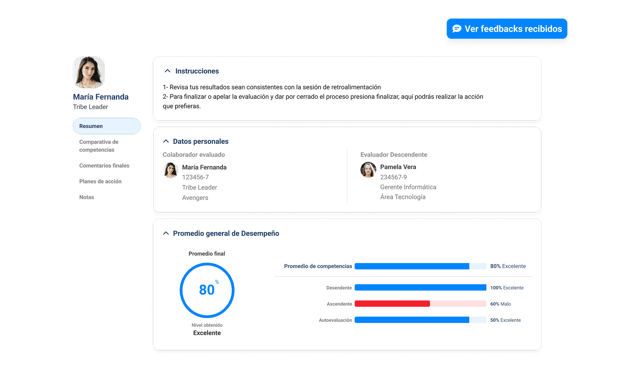The width and height of the screenshot is (640, 373).
Task: Click the Autoevaluación progress bar
Action: (420, 320)
